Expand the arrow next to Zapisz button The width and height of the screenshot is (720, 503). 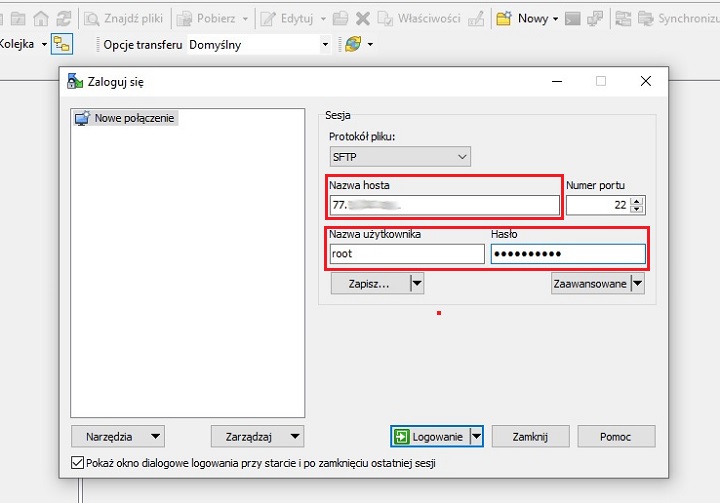coord(417,284)
